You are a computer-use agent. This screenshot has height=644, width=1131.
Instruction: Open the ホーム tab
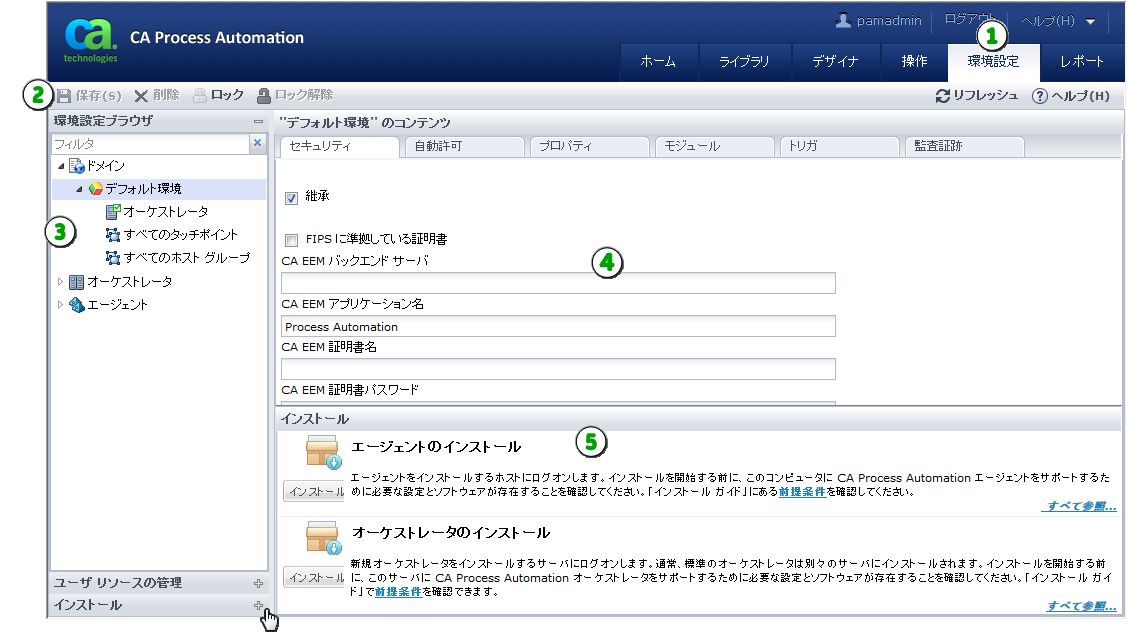[x=658, y=62]
